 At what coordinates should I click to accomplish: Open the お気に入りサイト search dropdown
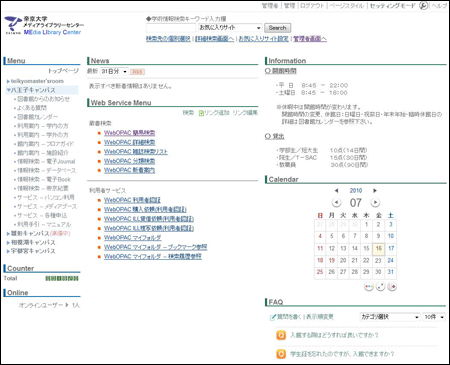pyautogui.click(x=230, y=28)
